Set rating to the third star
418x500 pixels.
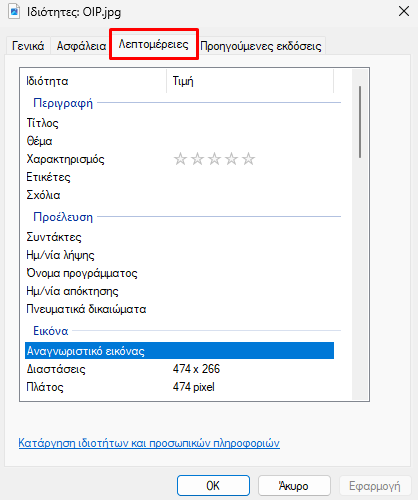point(214,159)
